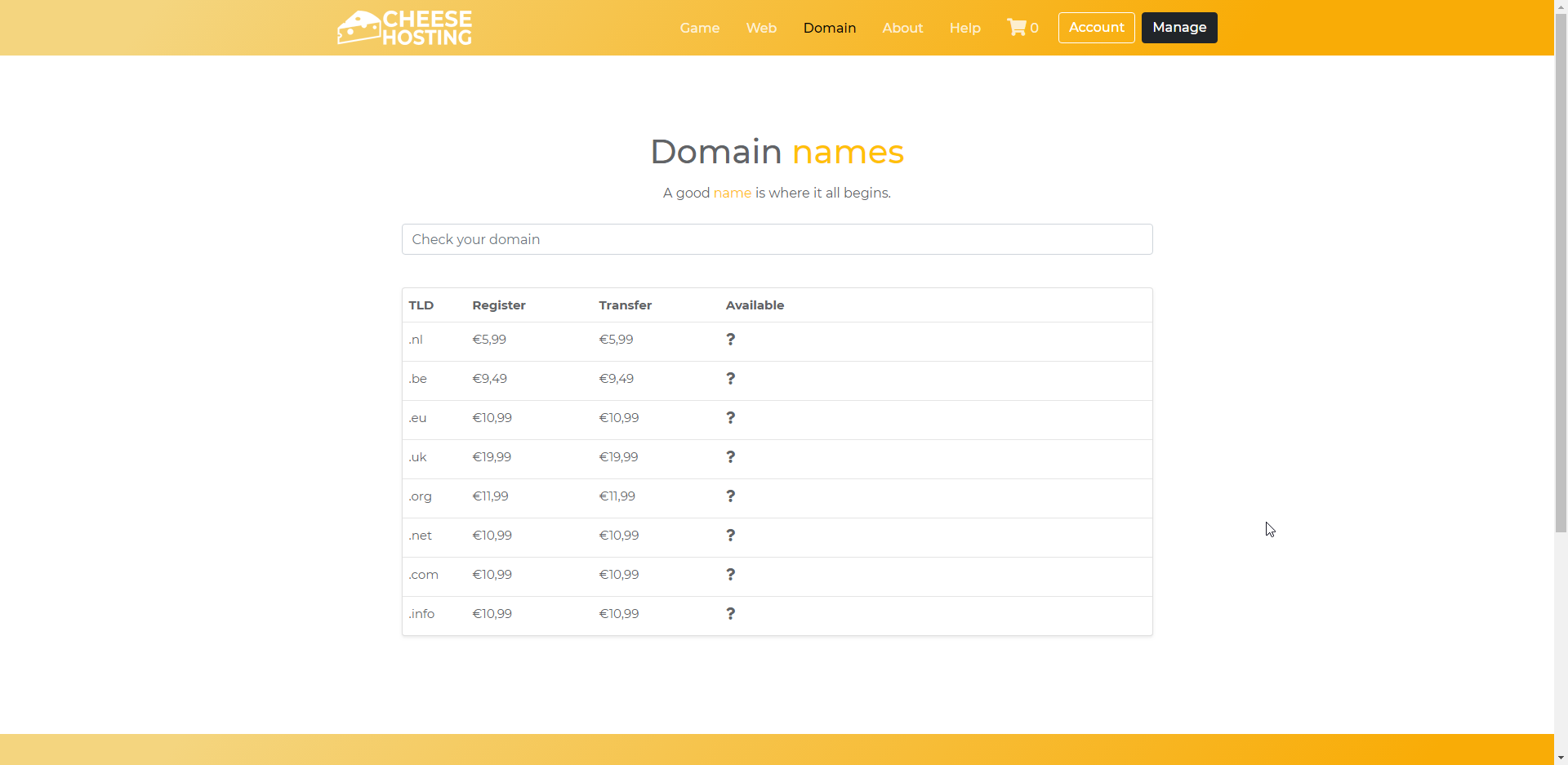Open the shopping cart icon

(x=1017, y=28)
